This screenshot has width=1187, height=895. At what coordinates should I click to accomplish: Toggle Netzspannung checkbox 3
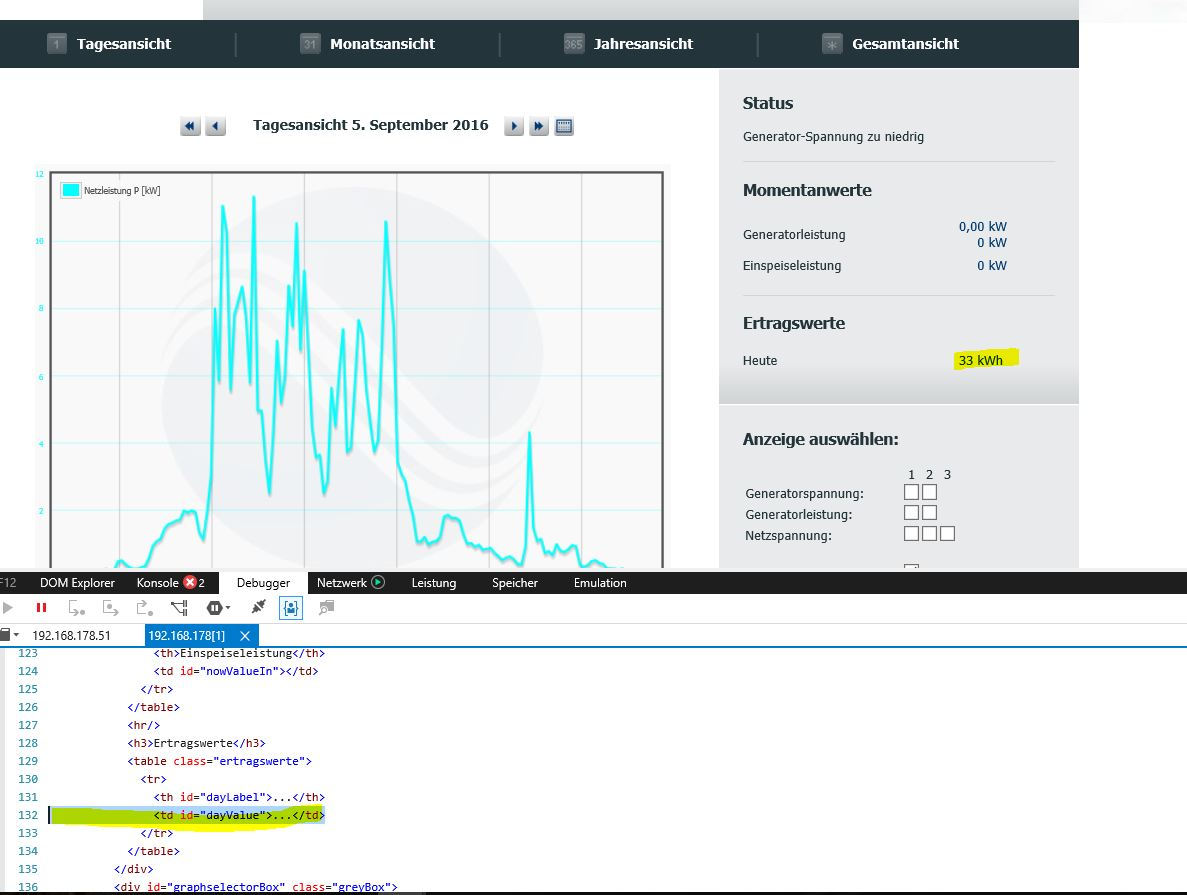(x=947, y=534)
